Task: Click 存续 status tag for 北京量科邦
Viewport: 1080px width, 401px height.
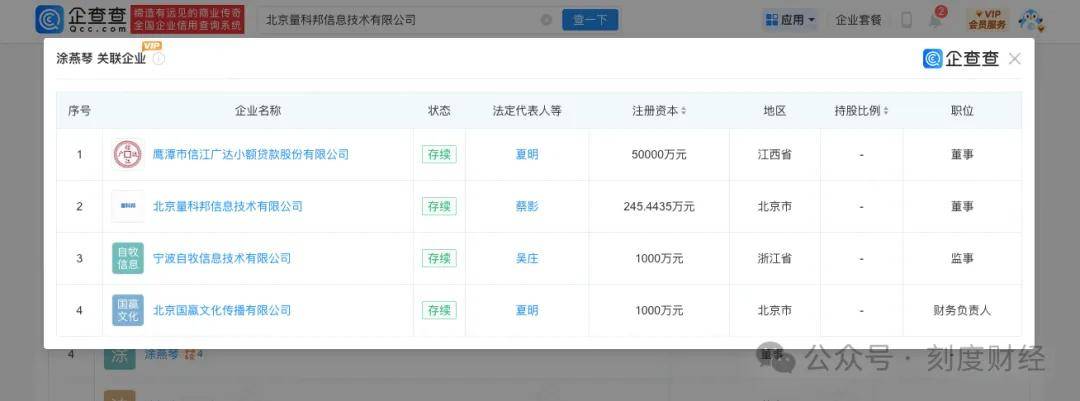Action: (x=439, y=206)
